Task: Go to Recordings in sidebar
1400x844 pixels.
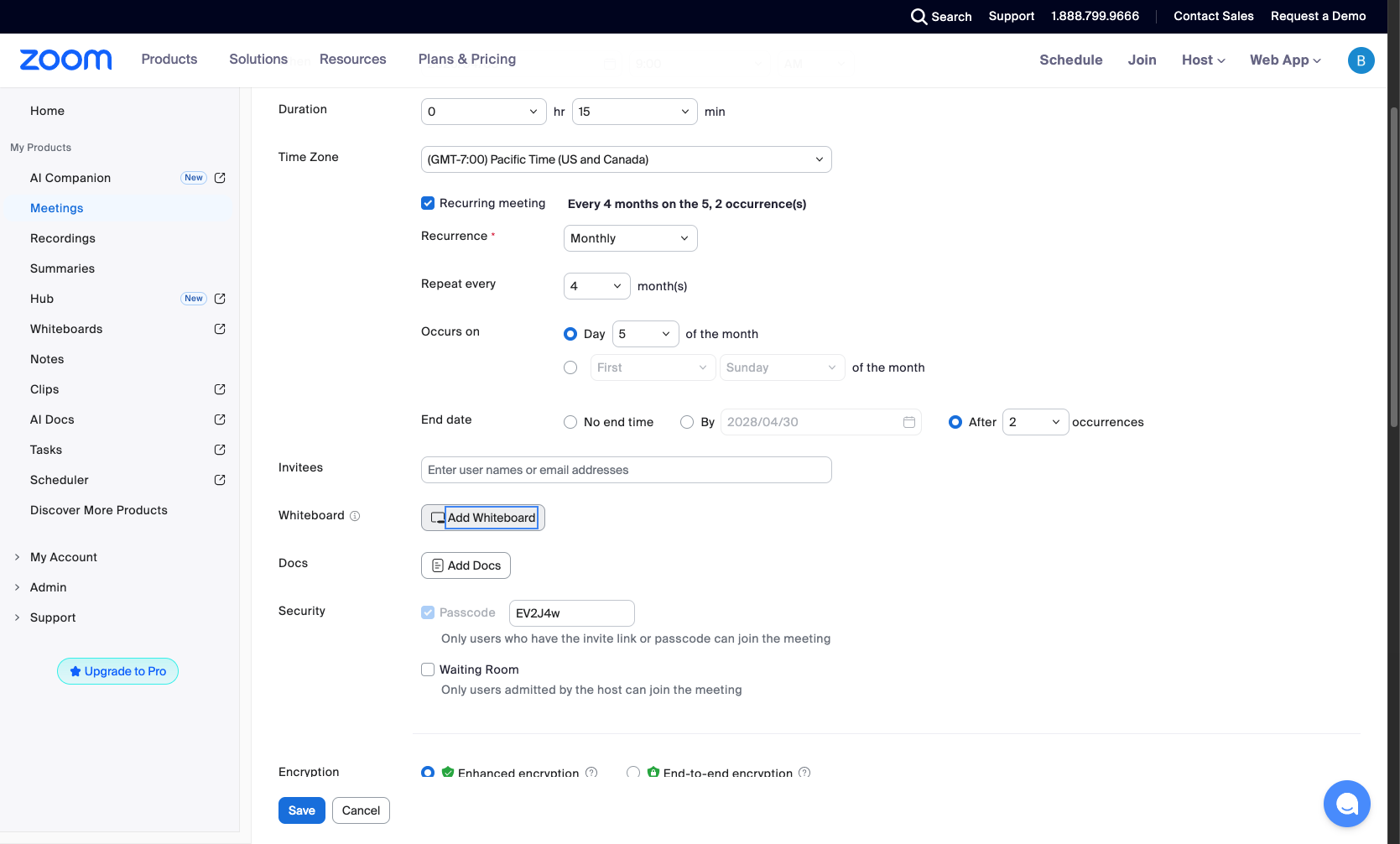Action: [x=63, y=238]
